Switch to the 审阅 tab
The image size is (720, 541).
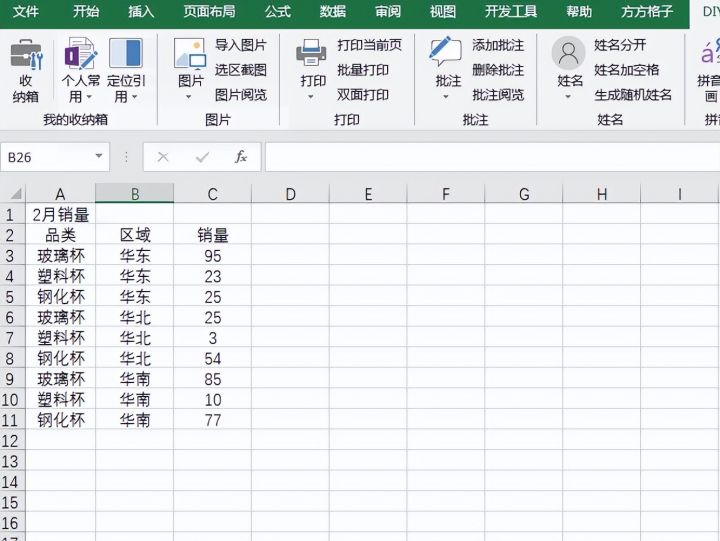(388, 11)
